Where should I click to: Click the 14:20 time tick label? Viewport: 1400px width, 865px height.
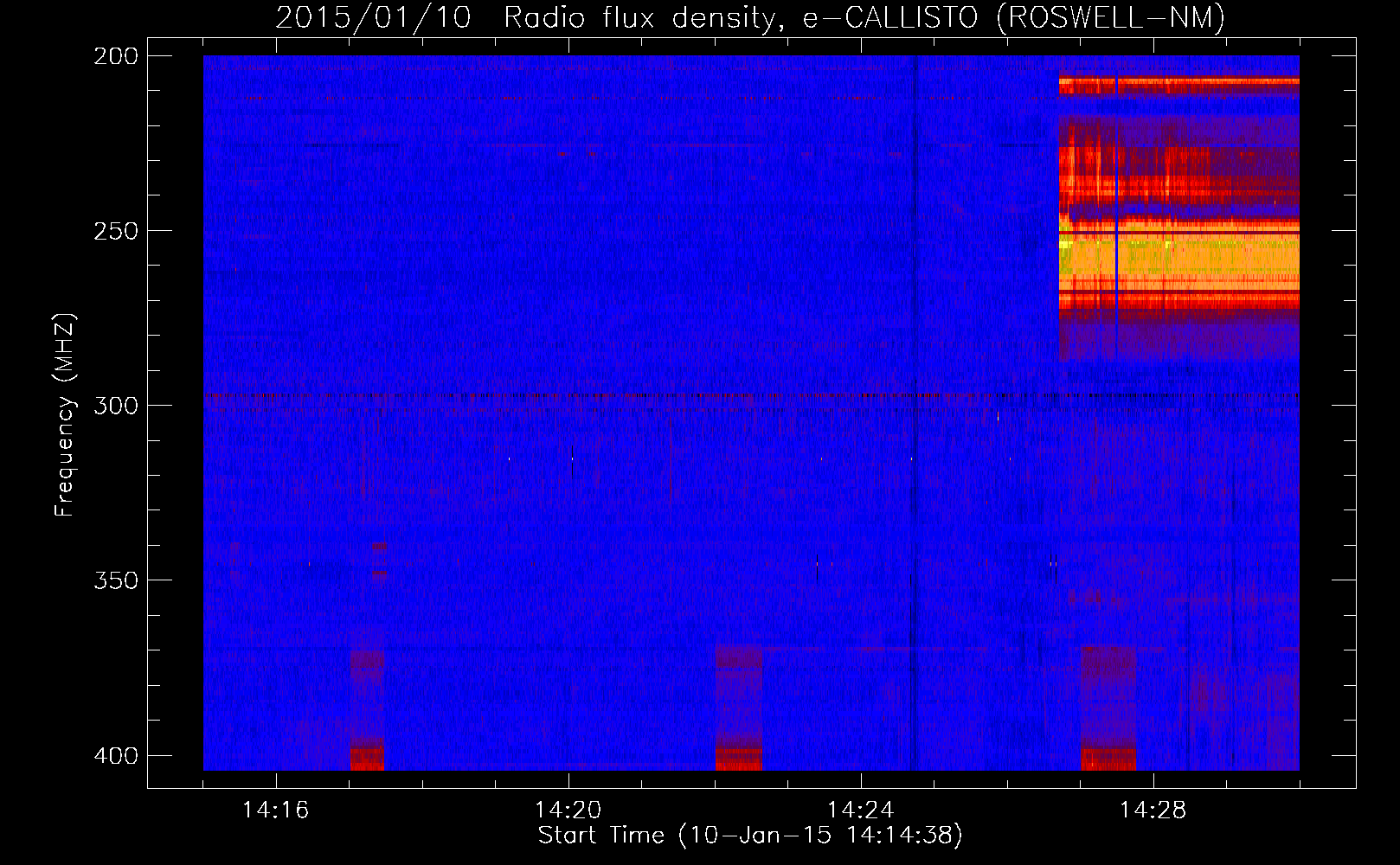(568, 811)
